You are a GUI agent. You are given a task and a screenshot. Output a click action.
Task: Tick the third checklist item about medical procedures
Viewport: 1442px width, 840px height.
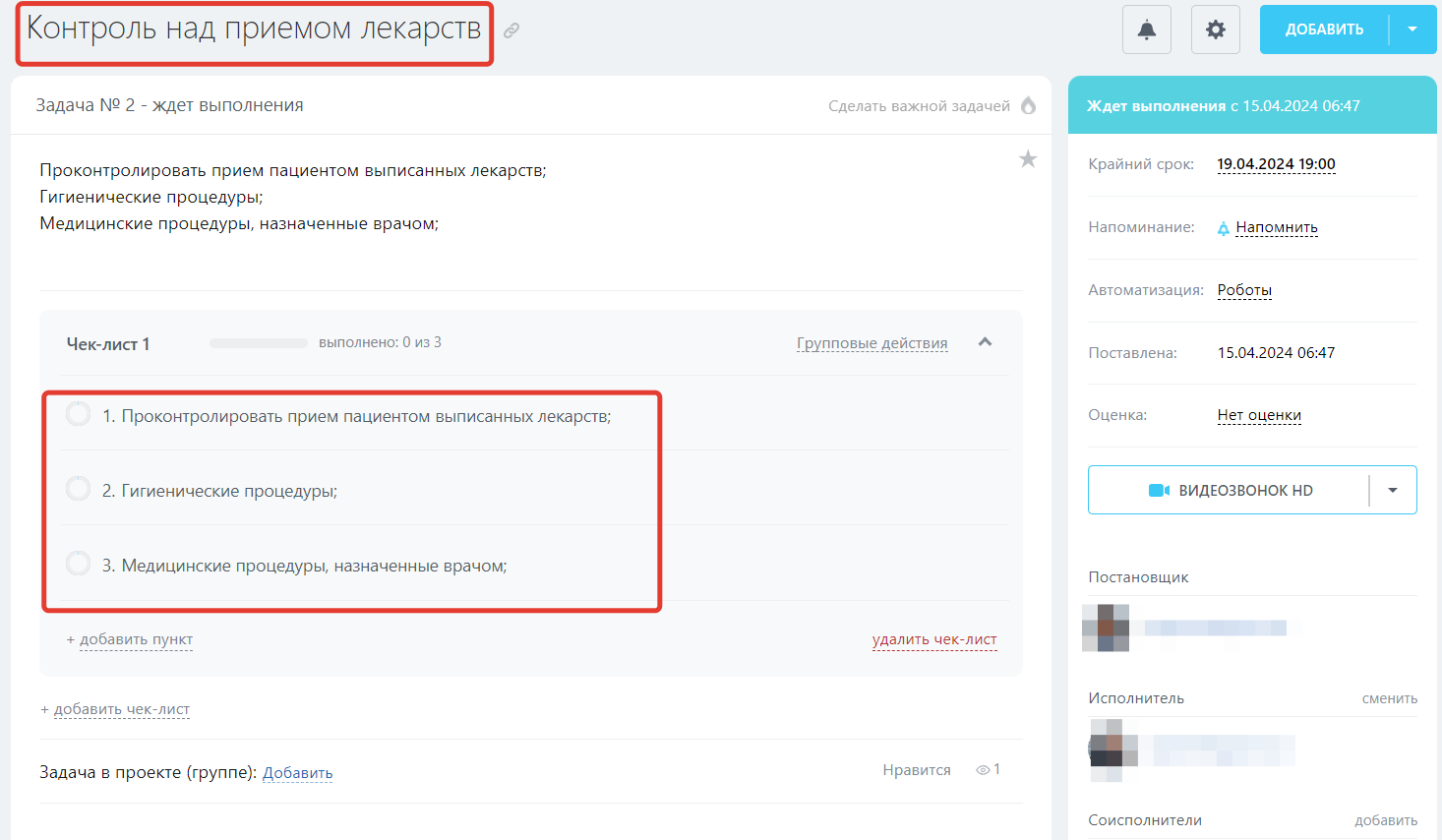[x=79, y=564]
